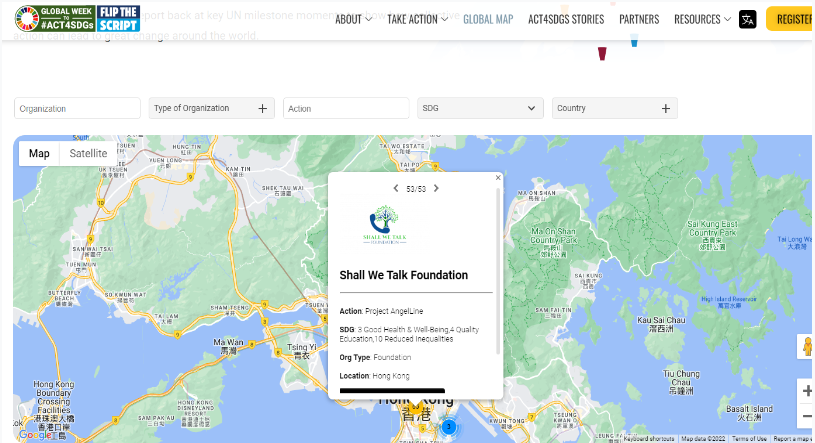Image resolution: width=815 pixels, height=443 pixels.
Task: Click the Flip The Script logo
Action: [x=118, y=19]
